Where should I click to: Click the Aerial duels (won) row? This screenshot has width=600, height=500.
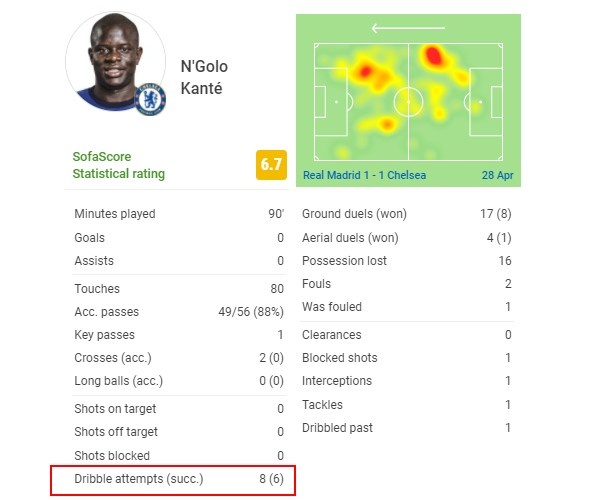[407, 238]
